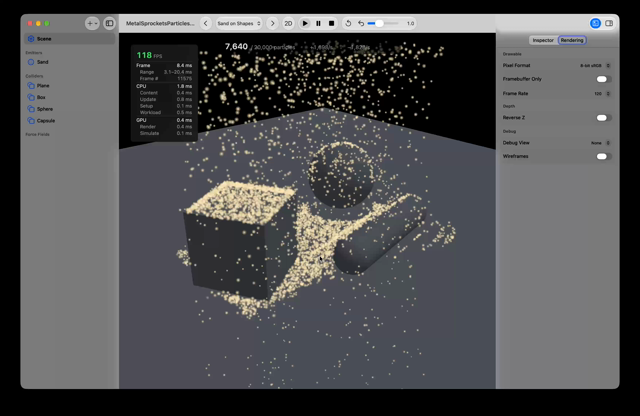The width and height of the screenshot is (640, 416).
Task: Stop the simulation with the Stop button
Action: click(x=331, y=23)
